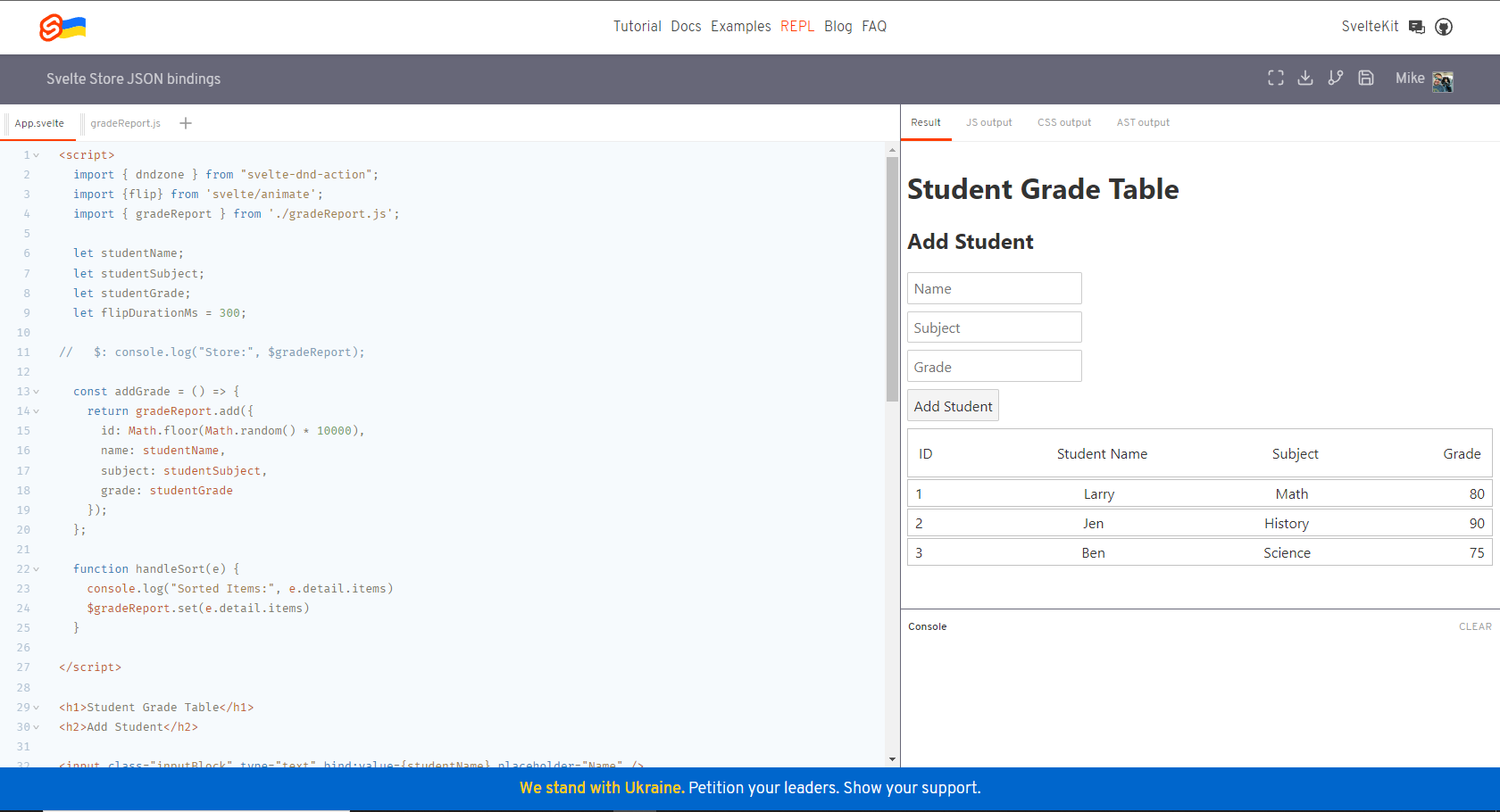The height and width of the screenshot is (812, 1500).
Task: Open the Examples page
Action: [741, 26]
